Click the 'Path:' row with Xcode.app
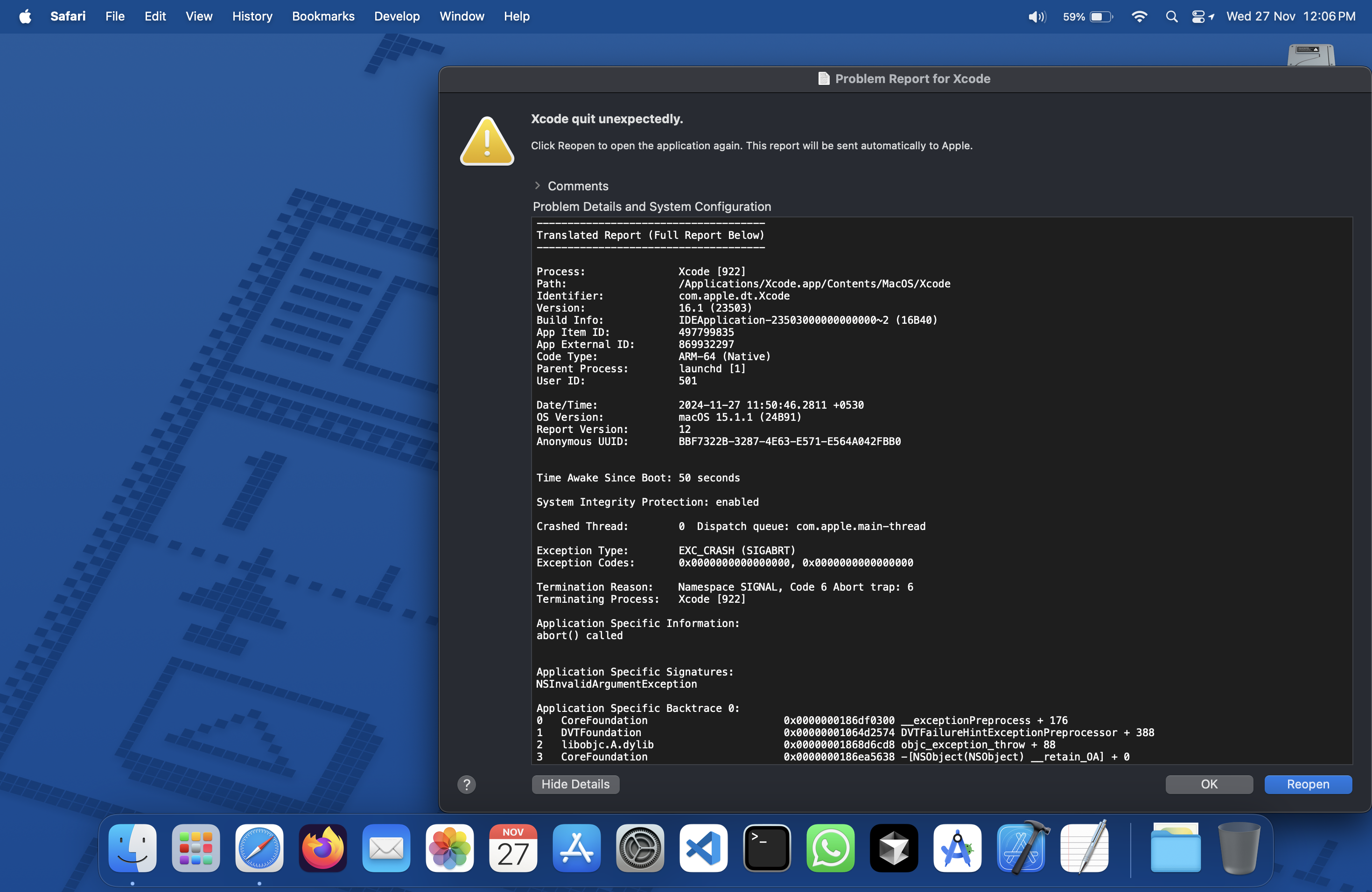This screenshot has width=1372, height=892. pyautogui.click(x=743, y=284)
